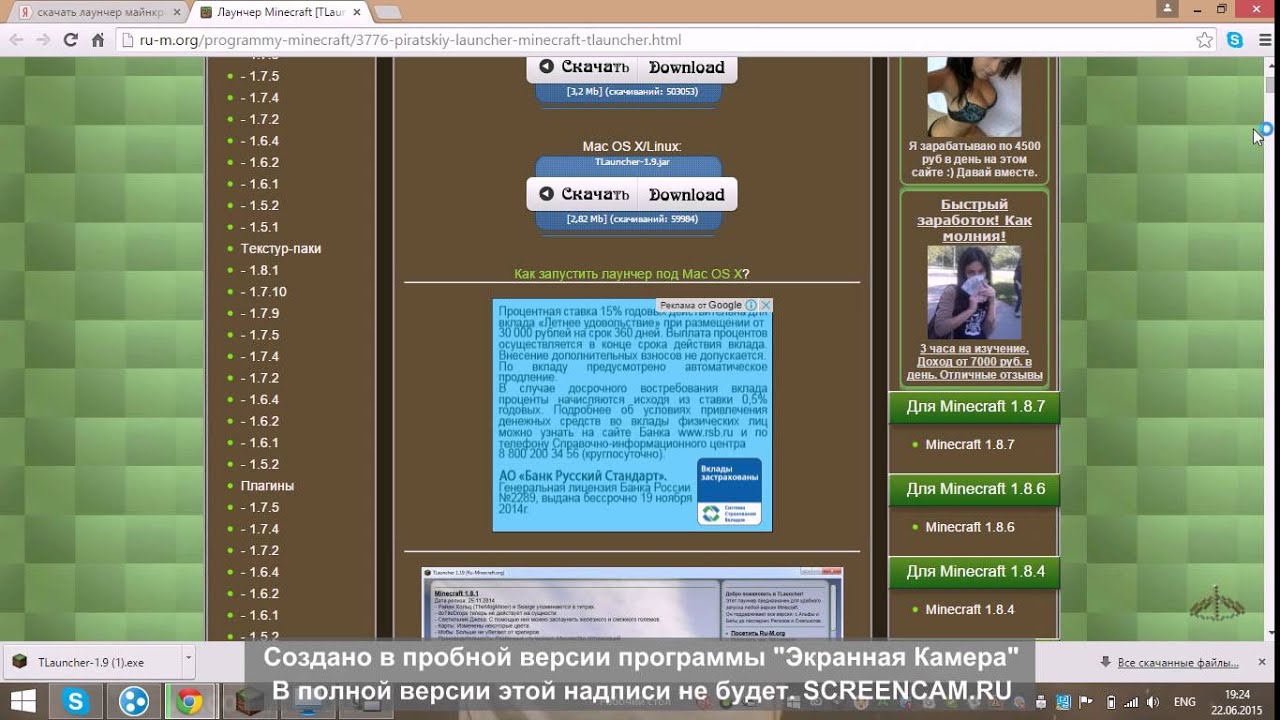Reload the page with refresh icon

70,40
